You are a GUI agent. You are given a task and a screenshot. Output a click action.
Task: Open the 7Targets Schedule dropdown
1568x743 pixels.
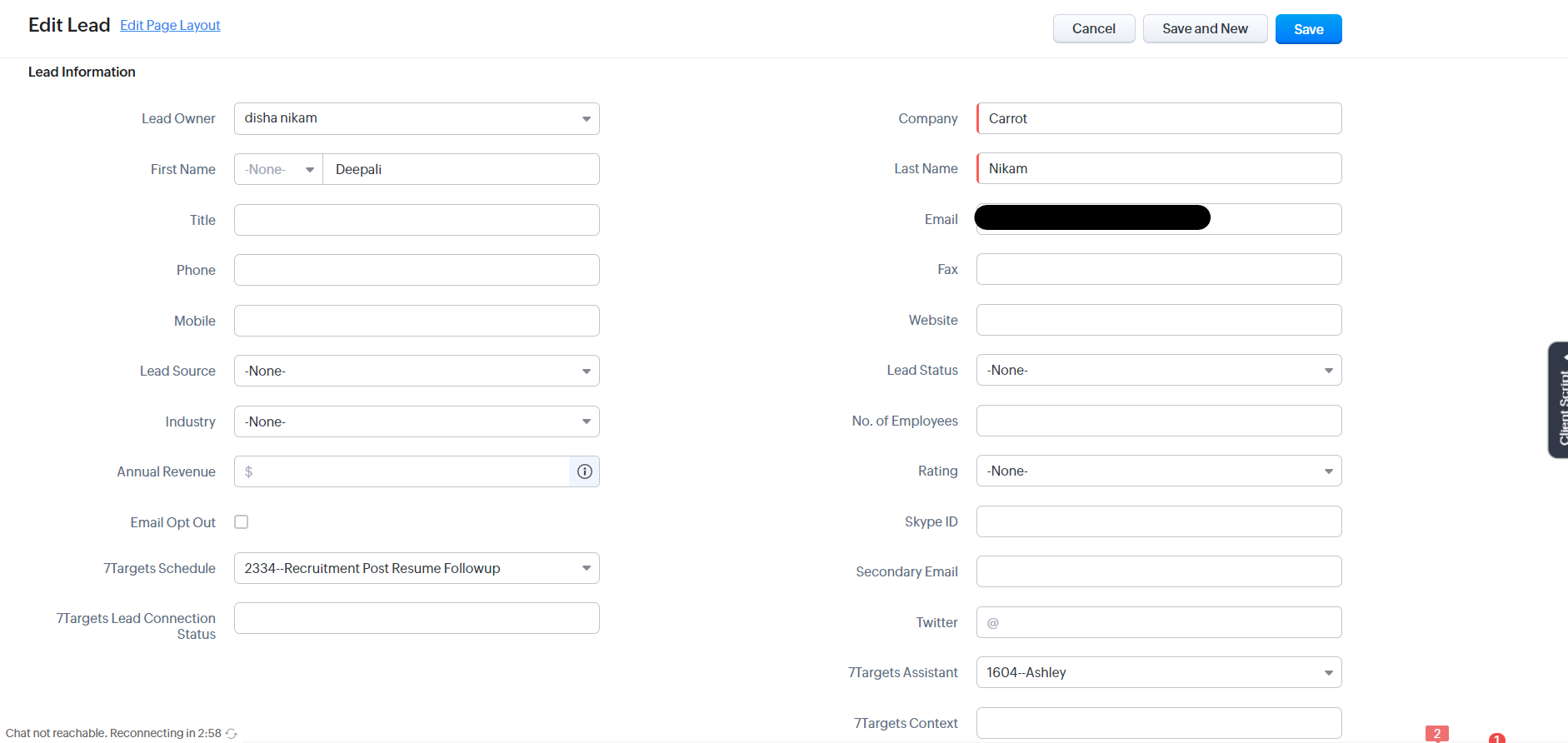pos(417,569)
